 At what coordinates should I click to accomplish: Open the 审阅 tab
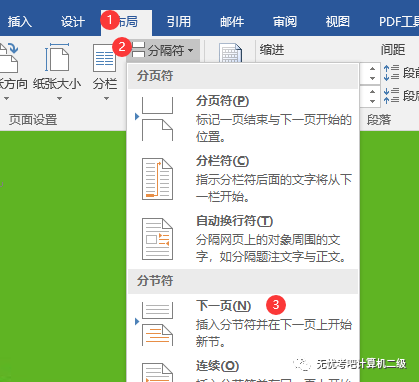coord(285,22)
